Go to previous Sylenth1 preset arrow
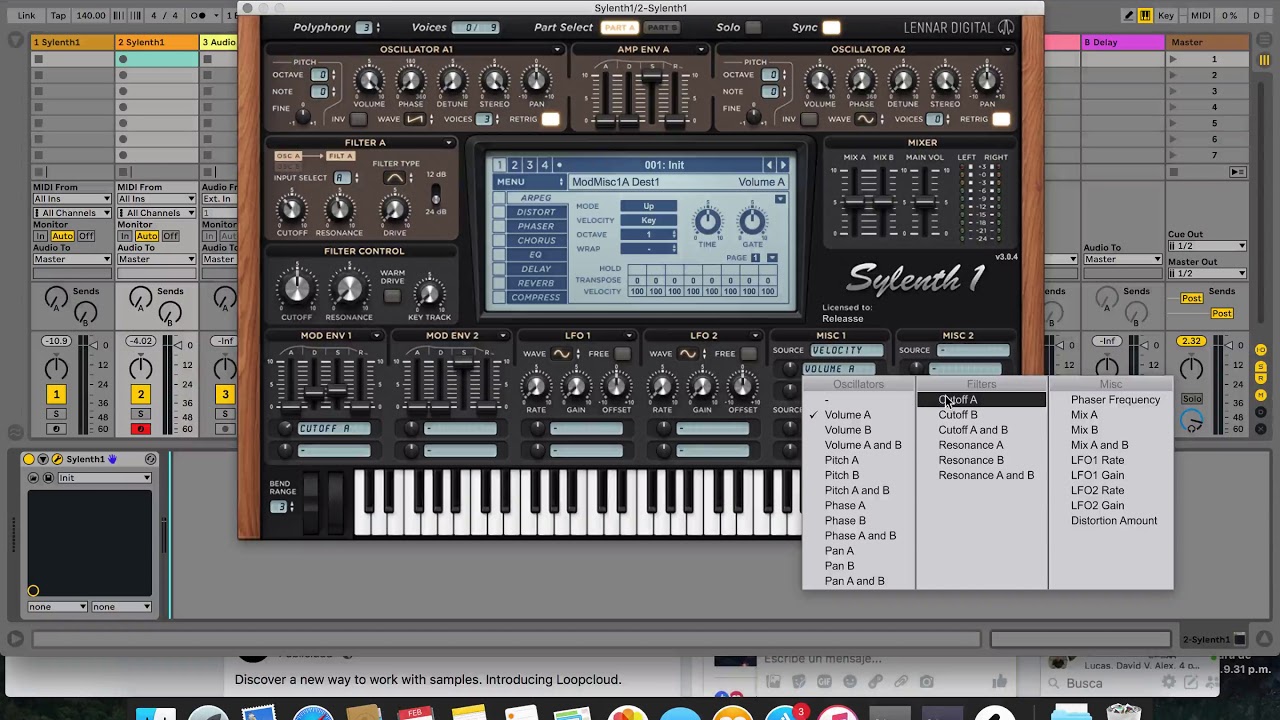Screen dimensions: 1280x720 click(769, 165)
